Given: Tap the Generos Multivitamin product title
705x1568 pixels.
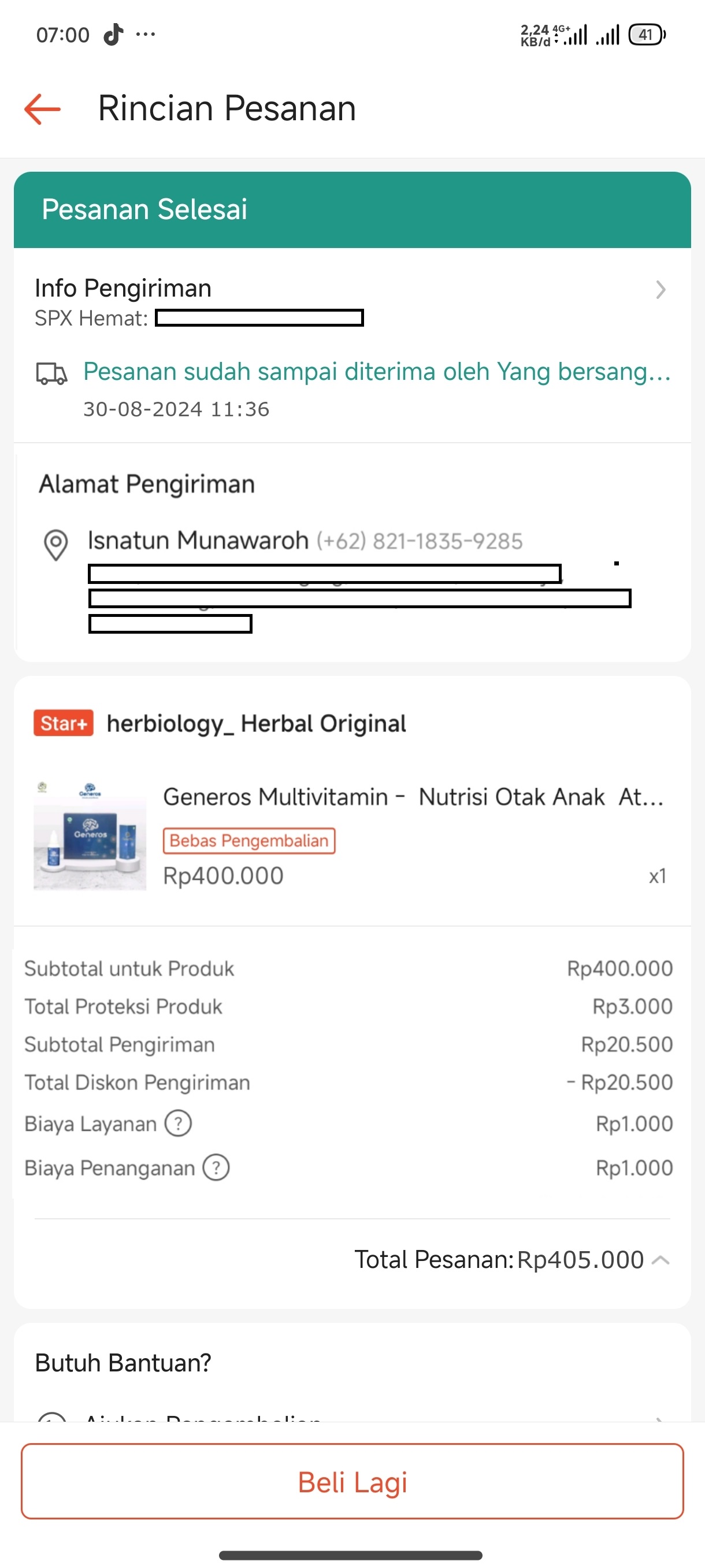Looking at the screenshot, I should (413, 797).
